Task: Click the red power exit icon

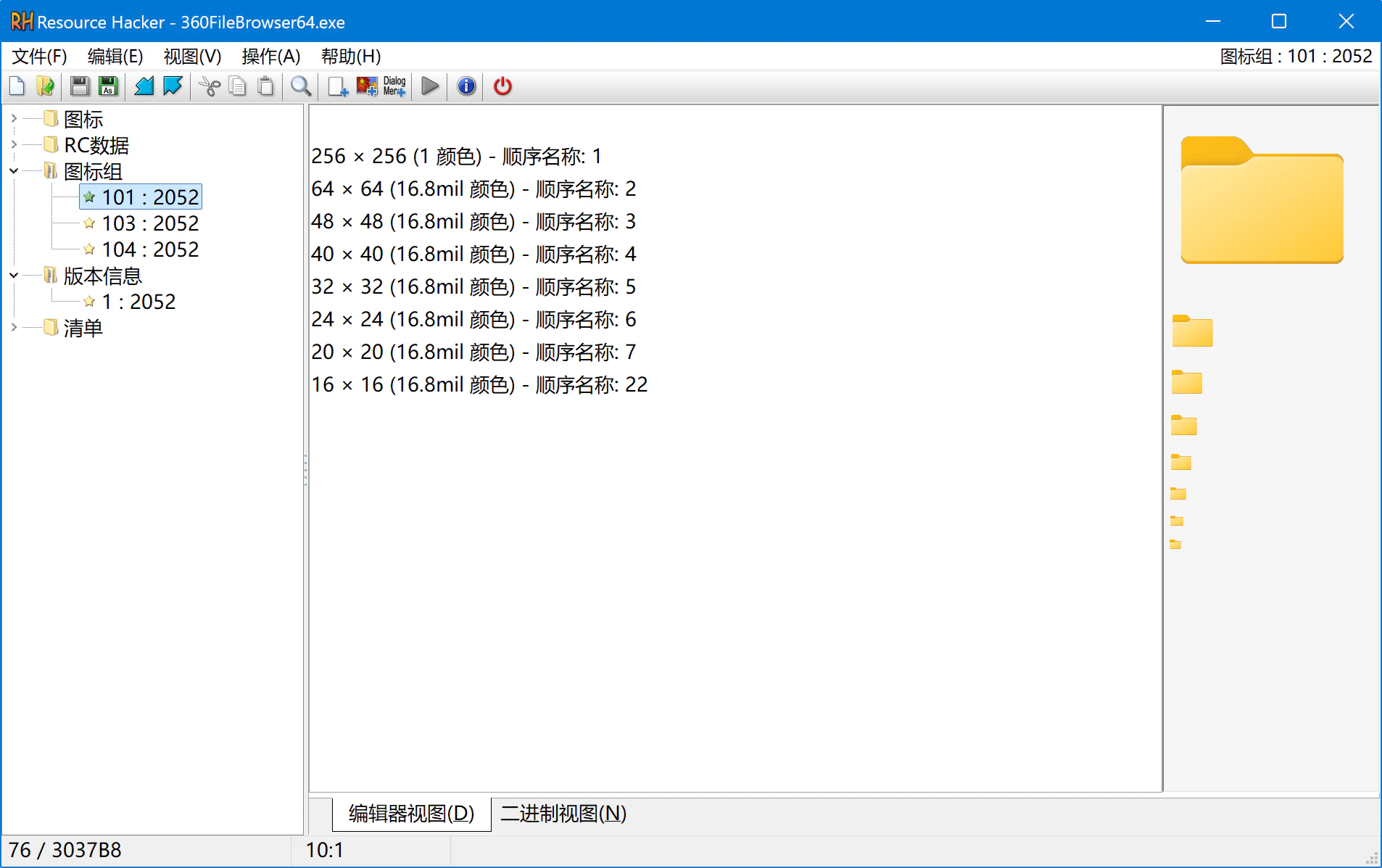Action: [502, 86]
